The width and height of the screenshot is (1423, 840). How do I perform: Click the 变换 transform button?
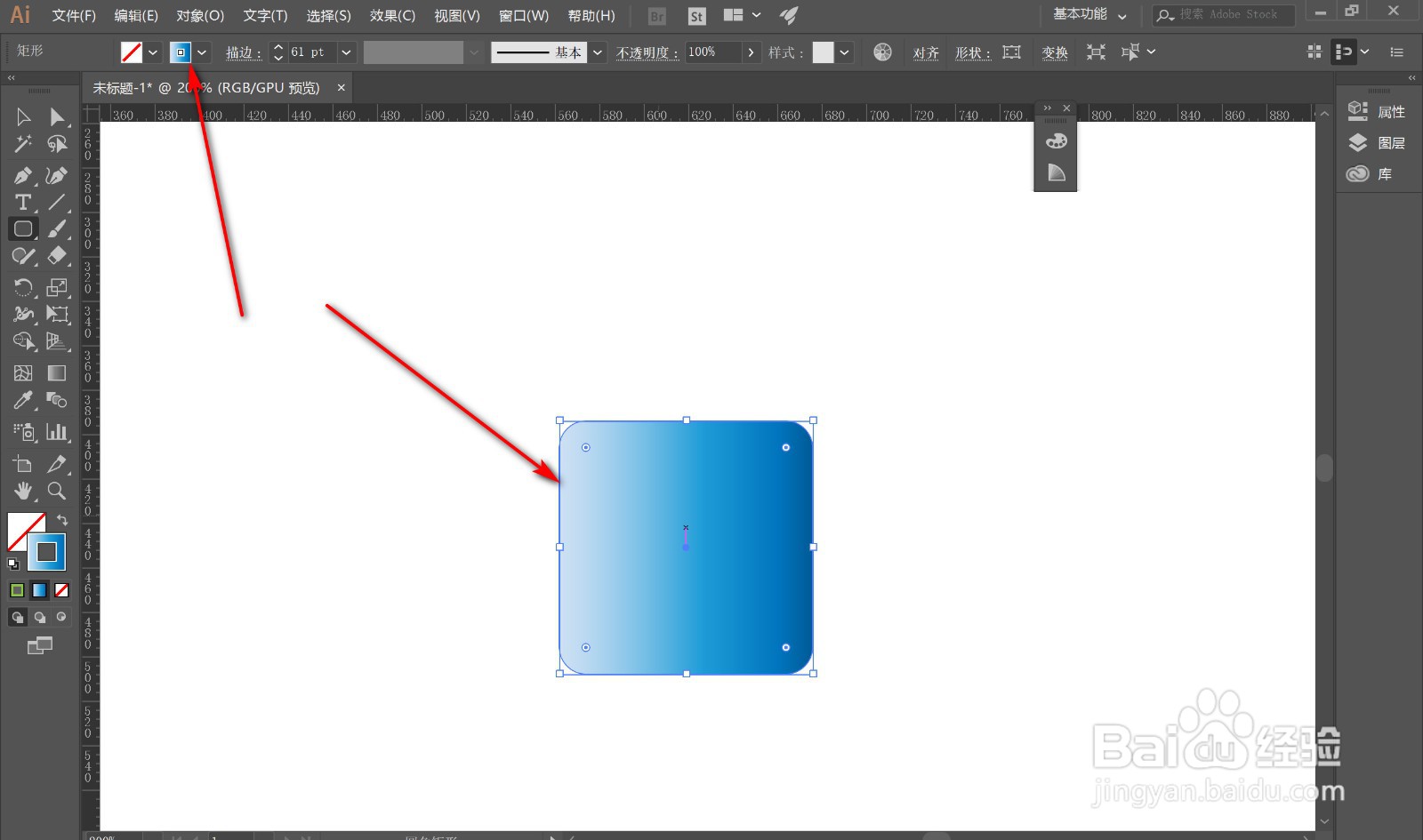coord(1055,52)
